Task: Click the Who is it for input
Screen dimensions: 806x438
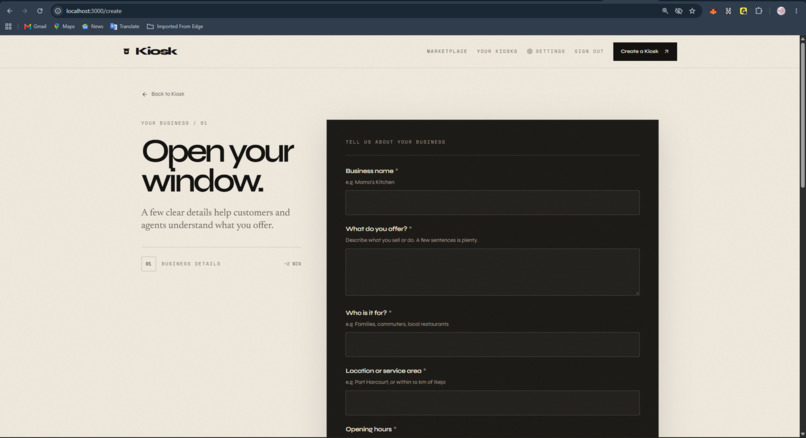Action: click(492, 344)
